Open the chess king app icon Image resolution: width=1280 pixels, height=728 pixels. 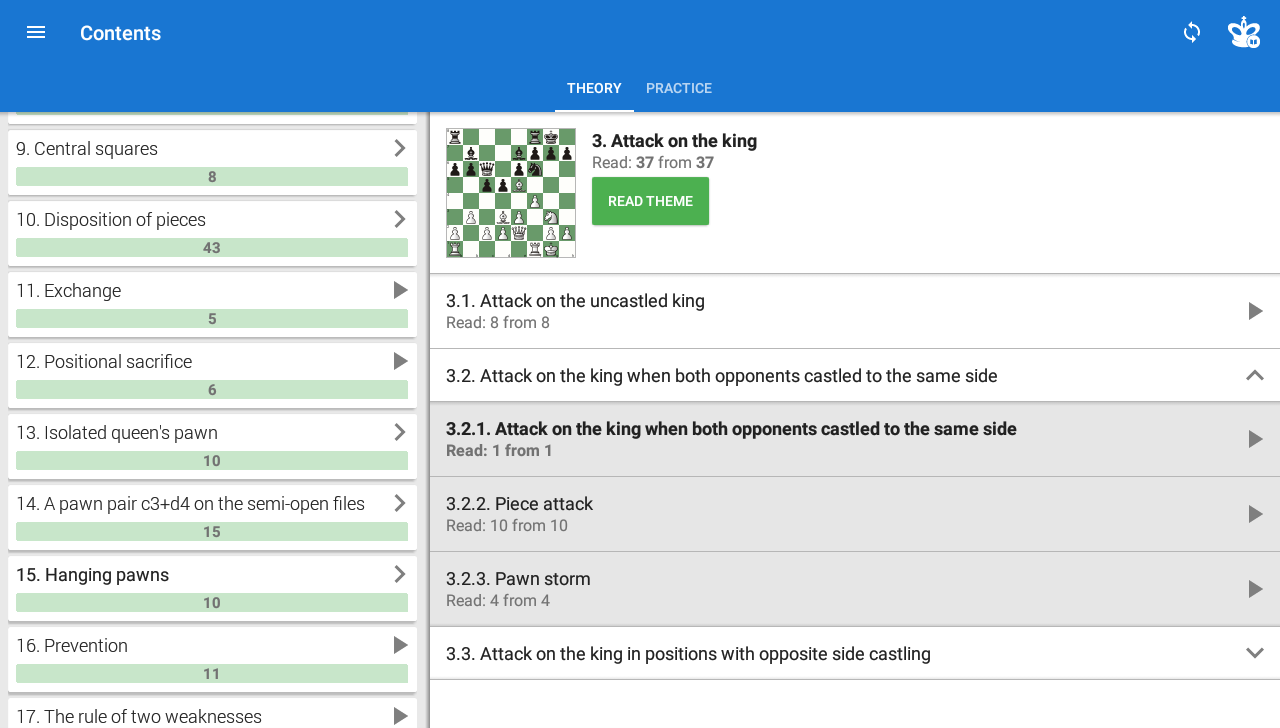pos(1244,32)
